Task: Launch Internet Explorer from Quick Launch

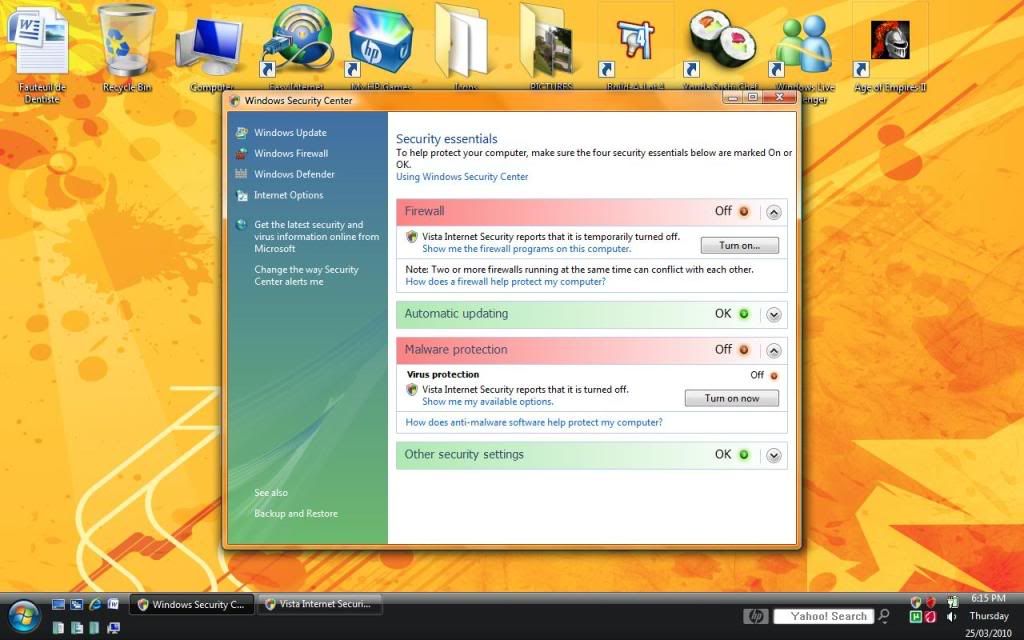Action: (95, 605)
